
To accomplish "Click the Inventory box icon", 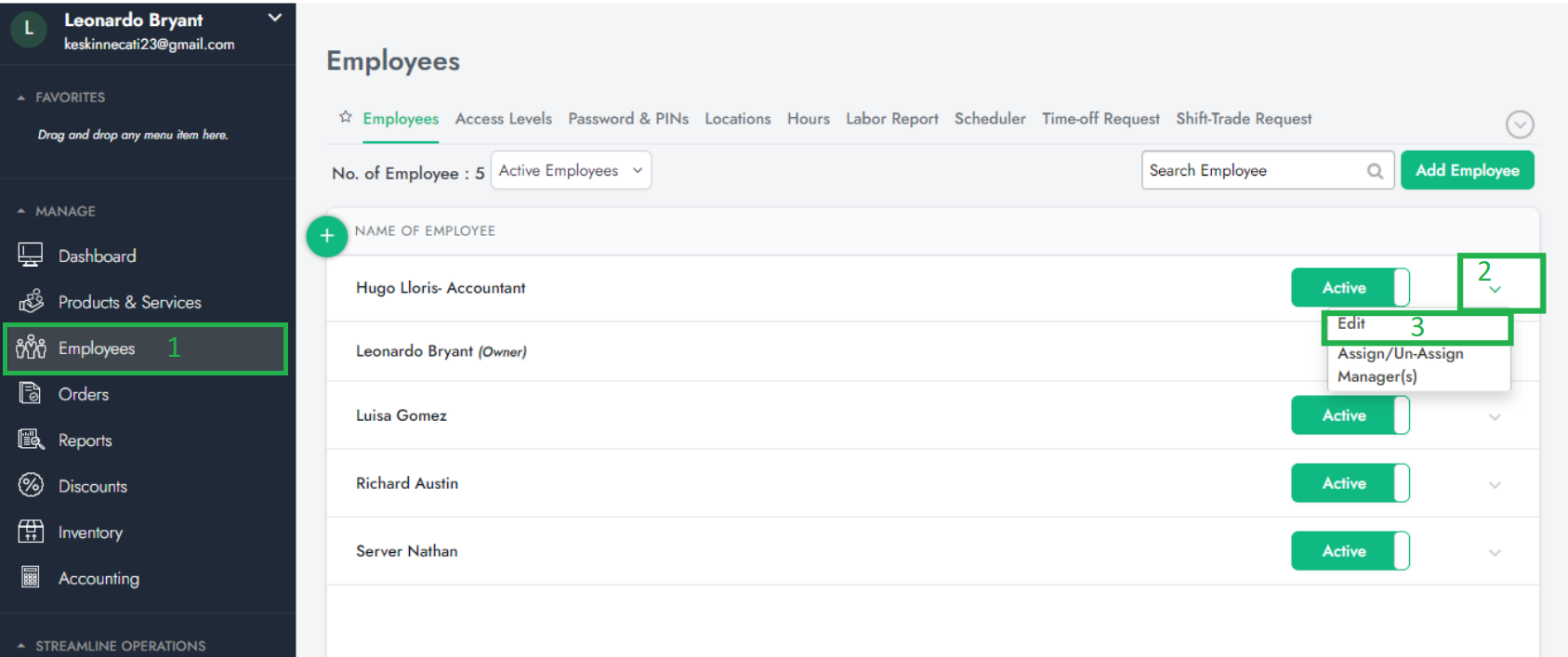I will point(31,532).
